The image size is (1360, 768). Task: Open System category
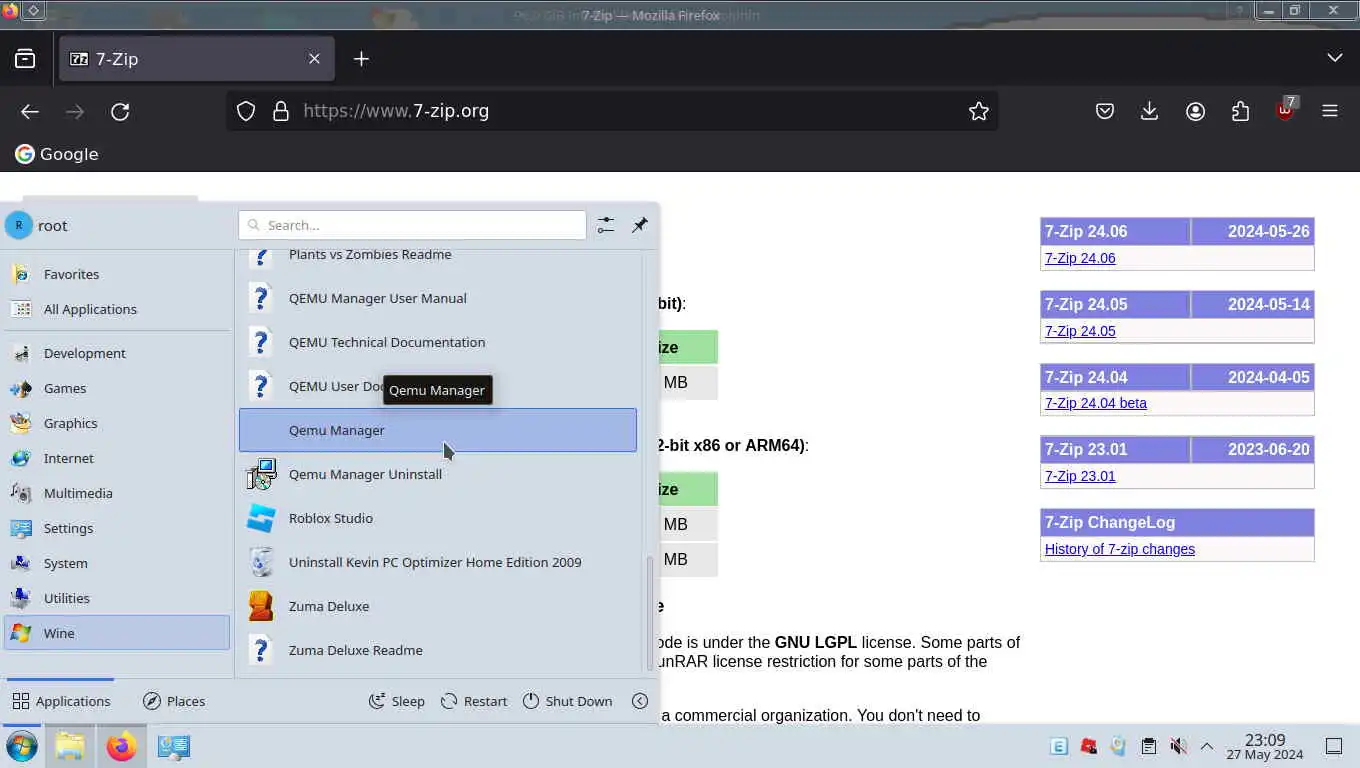[x=117, y=563]
